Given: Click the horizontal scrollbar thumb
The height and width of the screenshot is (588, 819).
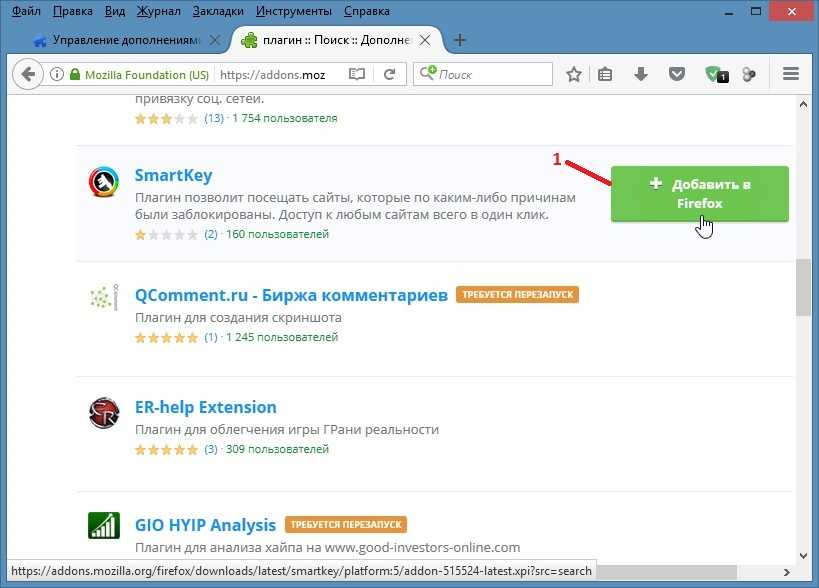Looking at the screenshot, I should point(666,572).
